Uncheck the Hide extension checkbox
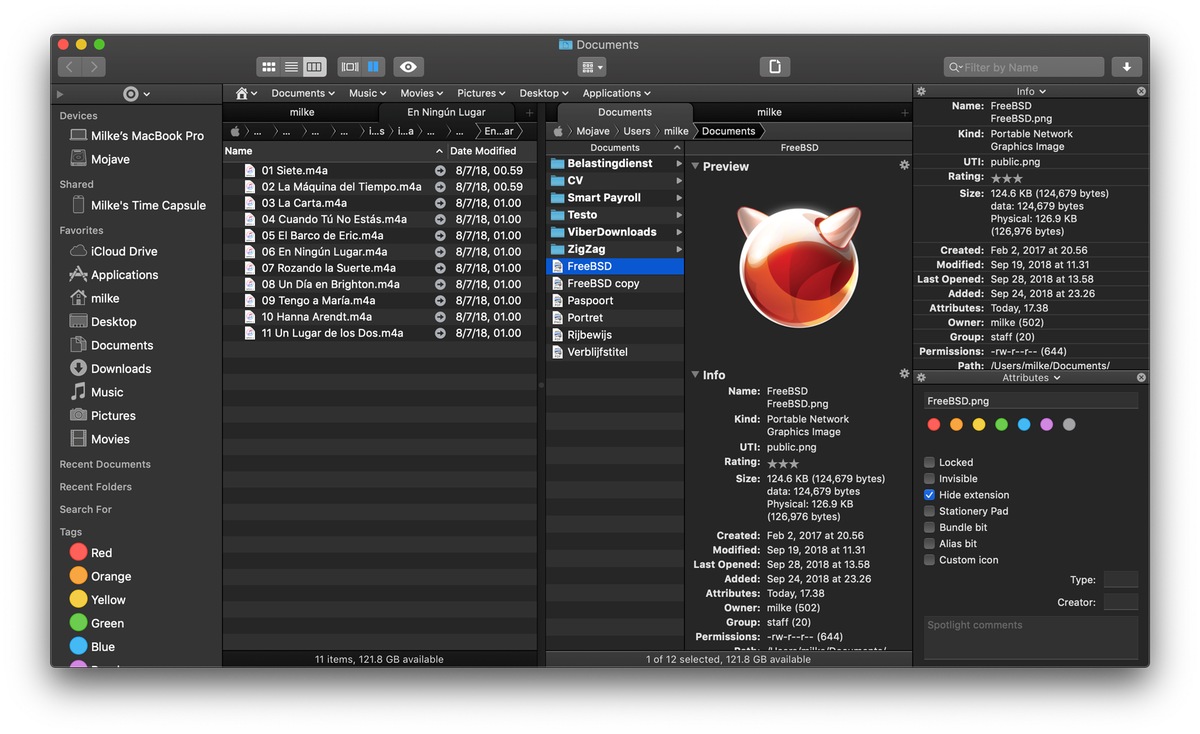The width and height of the screenshot is (1200, 734). [929, 495]
